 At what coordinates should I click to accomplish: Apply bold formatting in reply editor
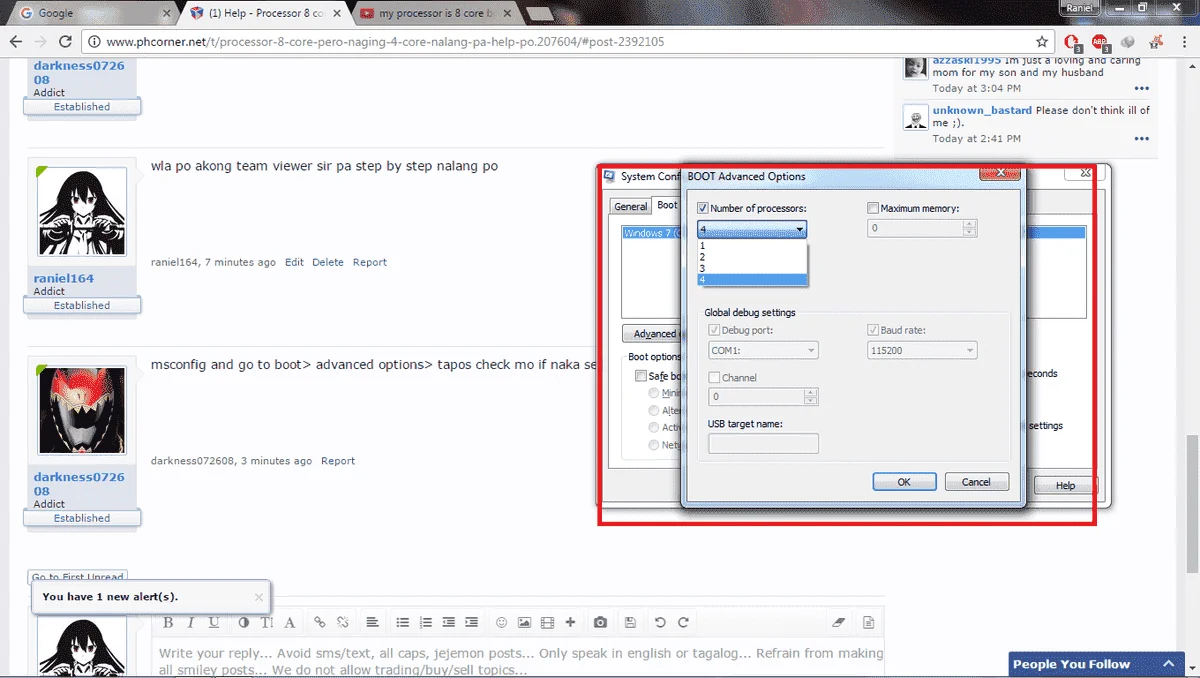click(x=168, y=622)
